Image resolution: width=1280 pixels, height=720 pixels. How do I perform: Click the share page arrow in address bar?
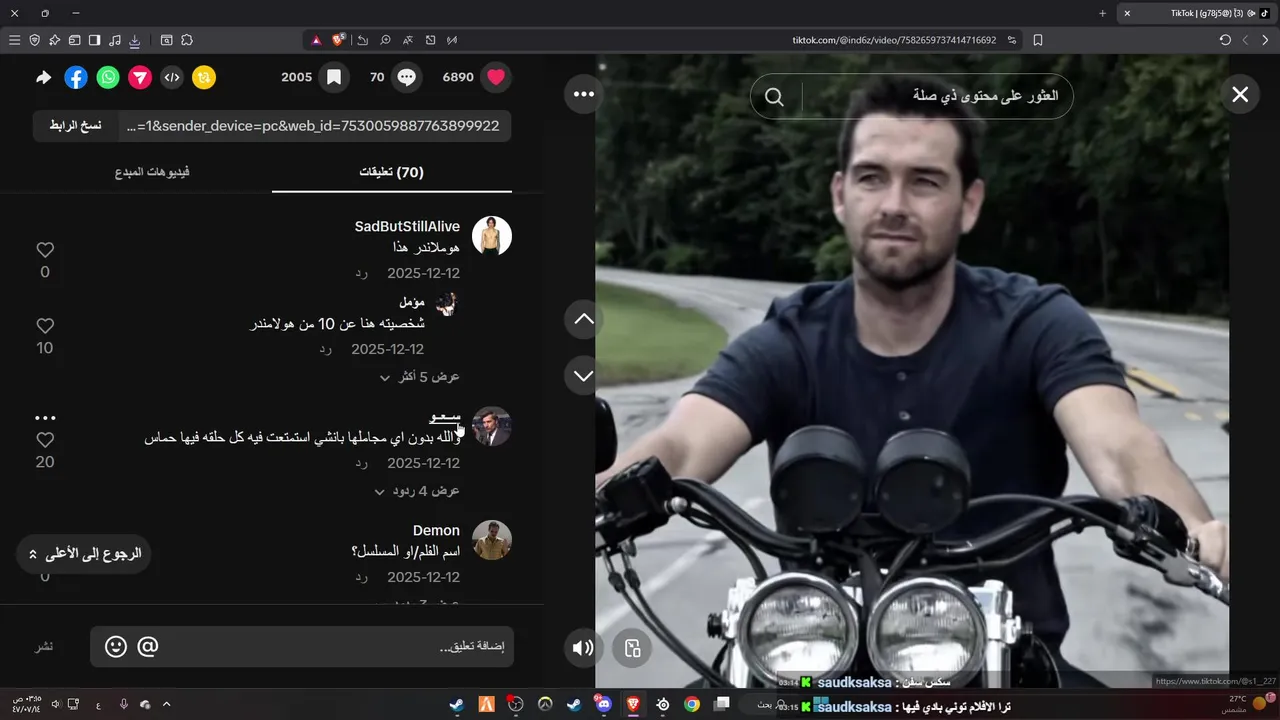pos(362,40)
